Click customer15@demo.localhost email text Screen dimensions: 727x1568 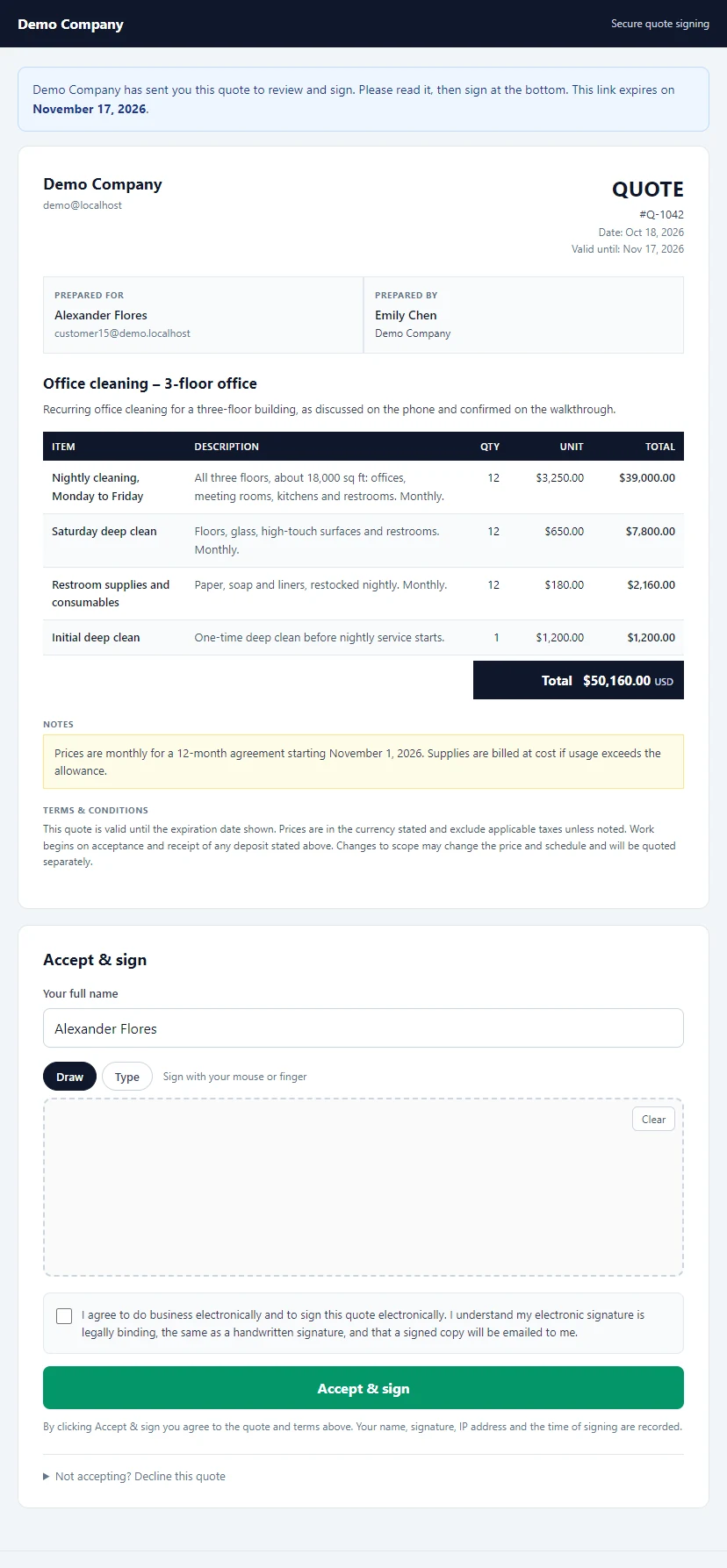coord(122,333)
